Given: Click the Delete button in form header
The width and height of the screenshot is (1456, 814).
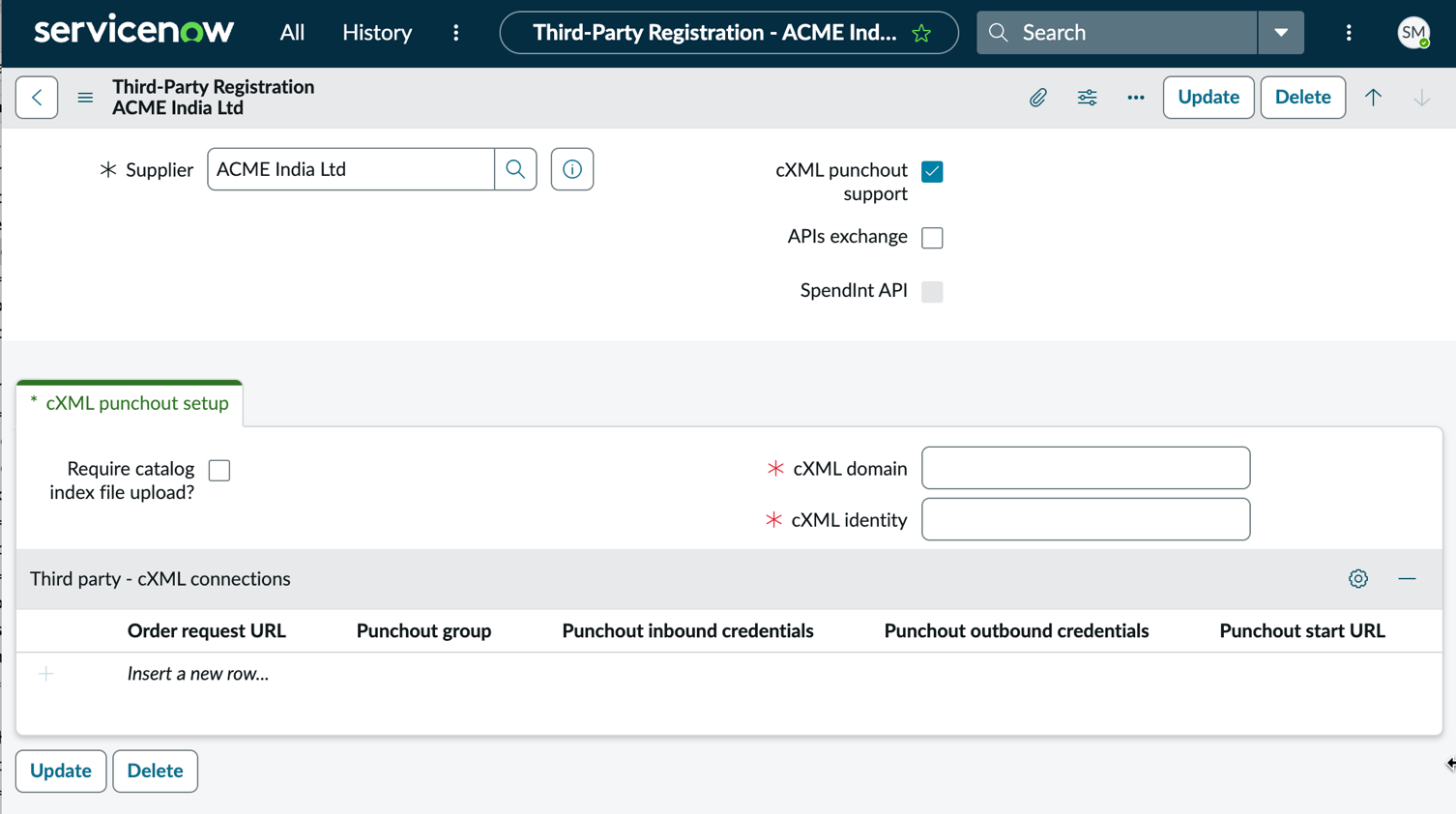Looking at the screenshot, I should [1302, 98].
